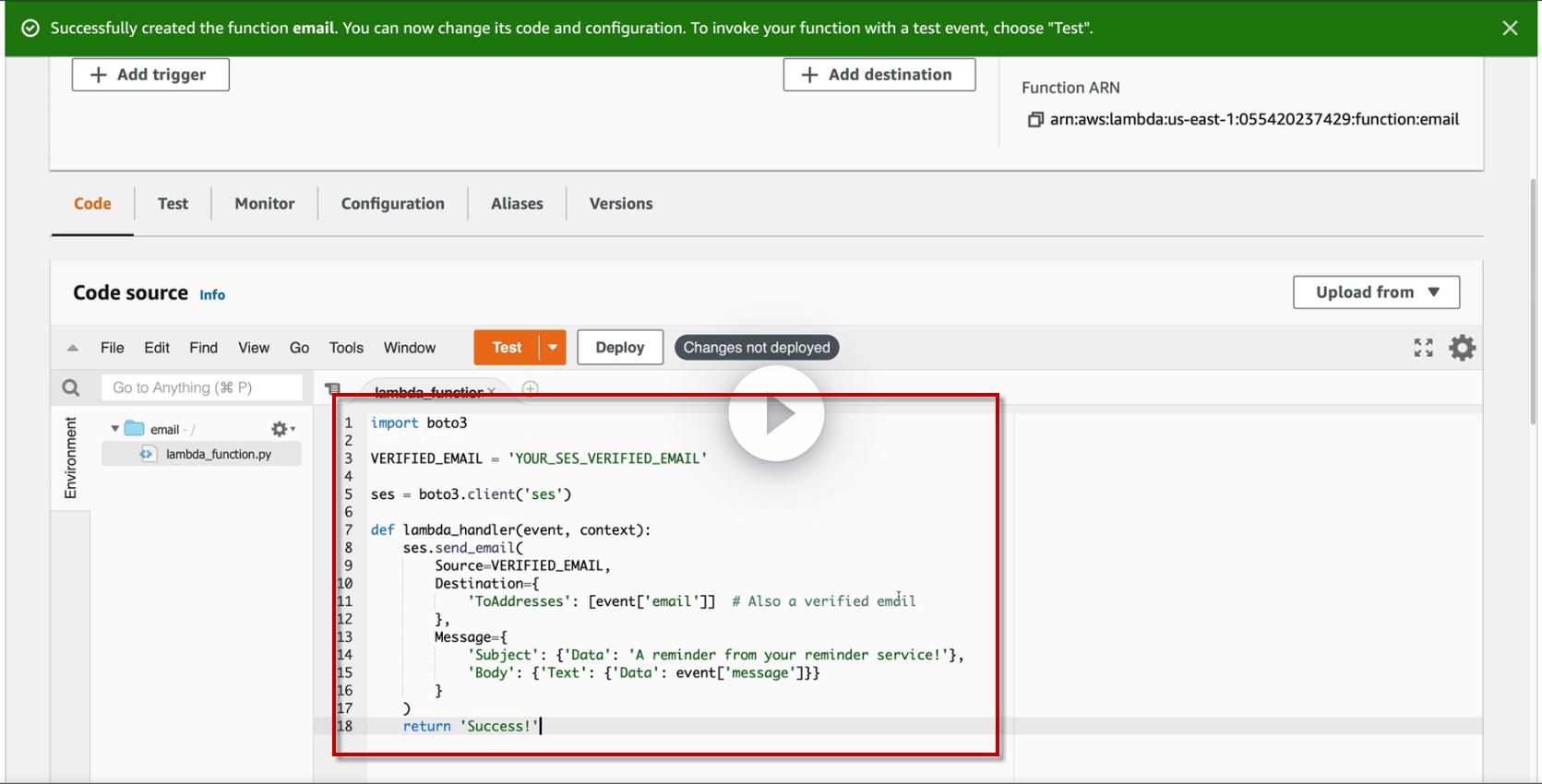Click the Deploy button
The width and height of the screenshot is (1542, 784).
pyautogui.click(x=619, y=348)
